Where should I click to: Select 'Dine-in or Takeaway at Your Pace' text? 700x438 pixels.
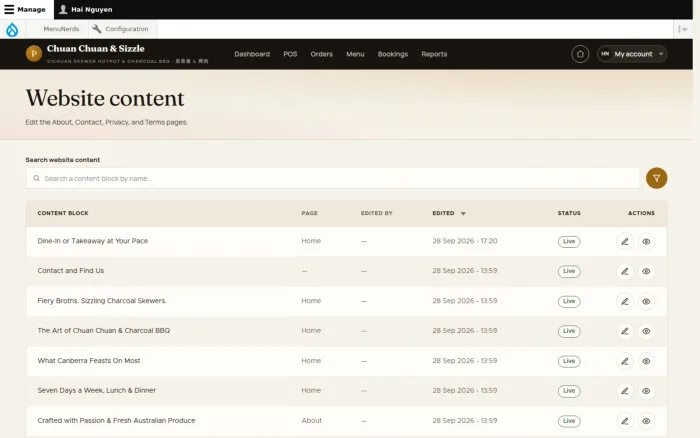(92, 241)
